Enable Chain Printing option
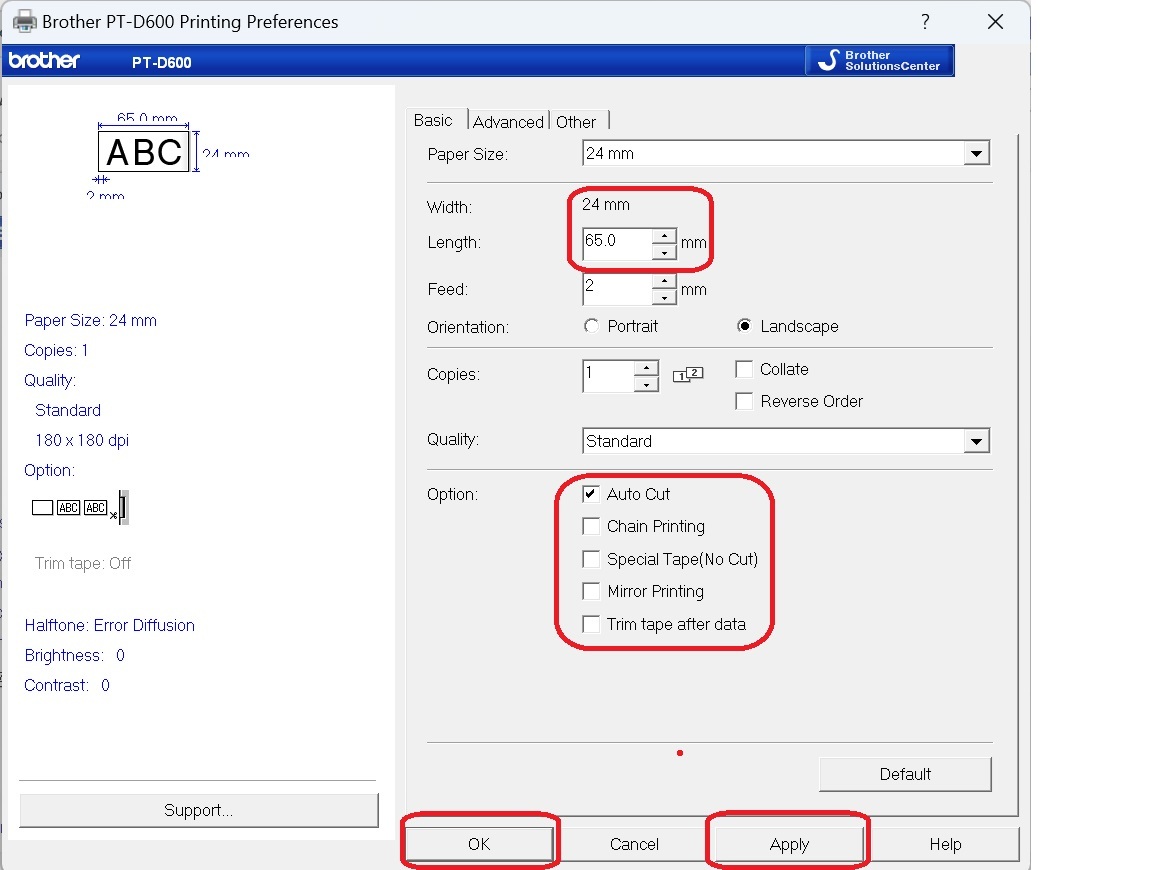This screenshot has width=1152, height=870. (591, 526)
